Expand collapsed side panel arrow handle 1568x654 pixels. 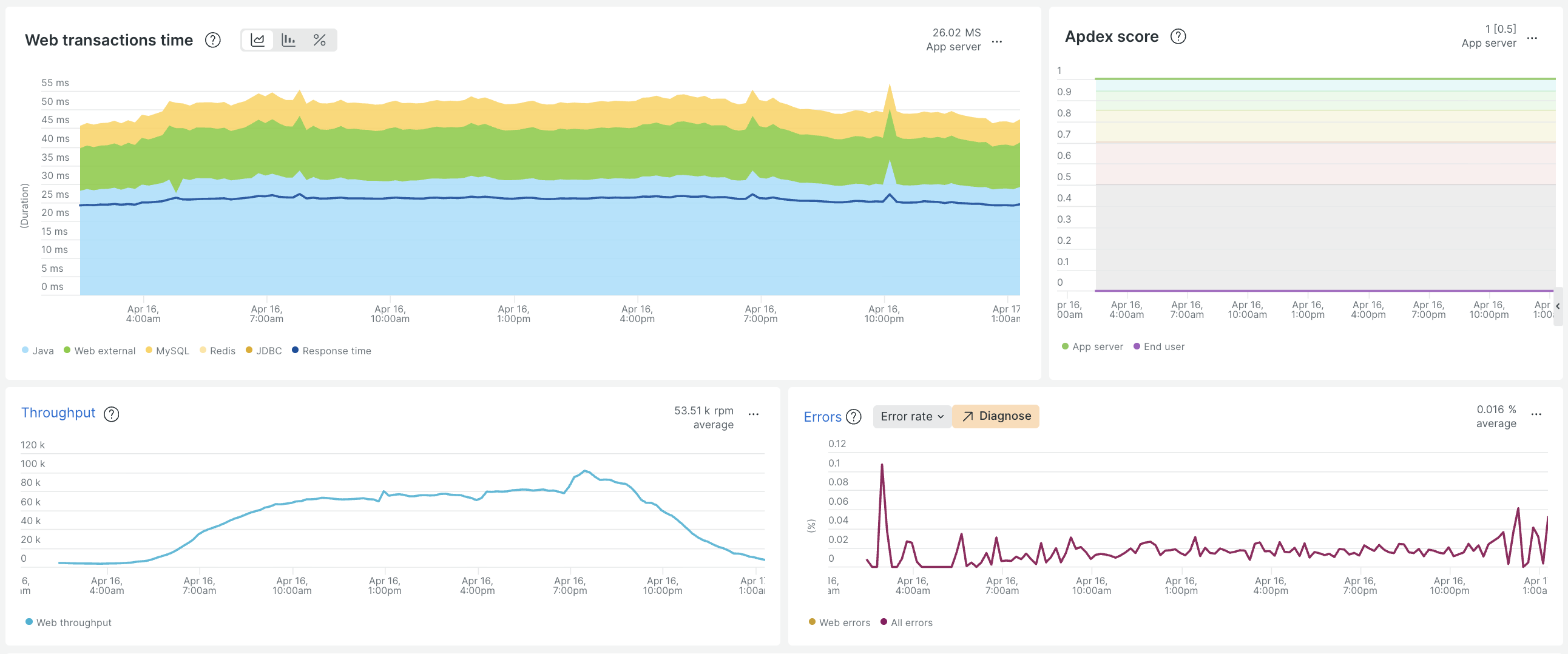[1558, 306]
